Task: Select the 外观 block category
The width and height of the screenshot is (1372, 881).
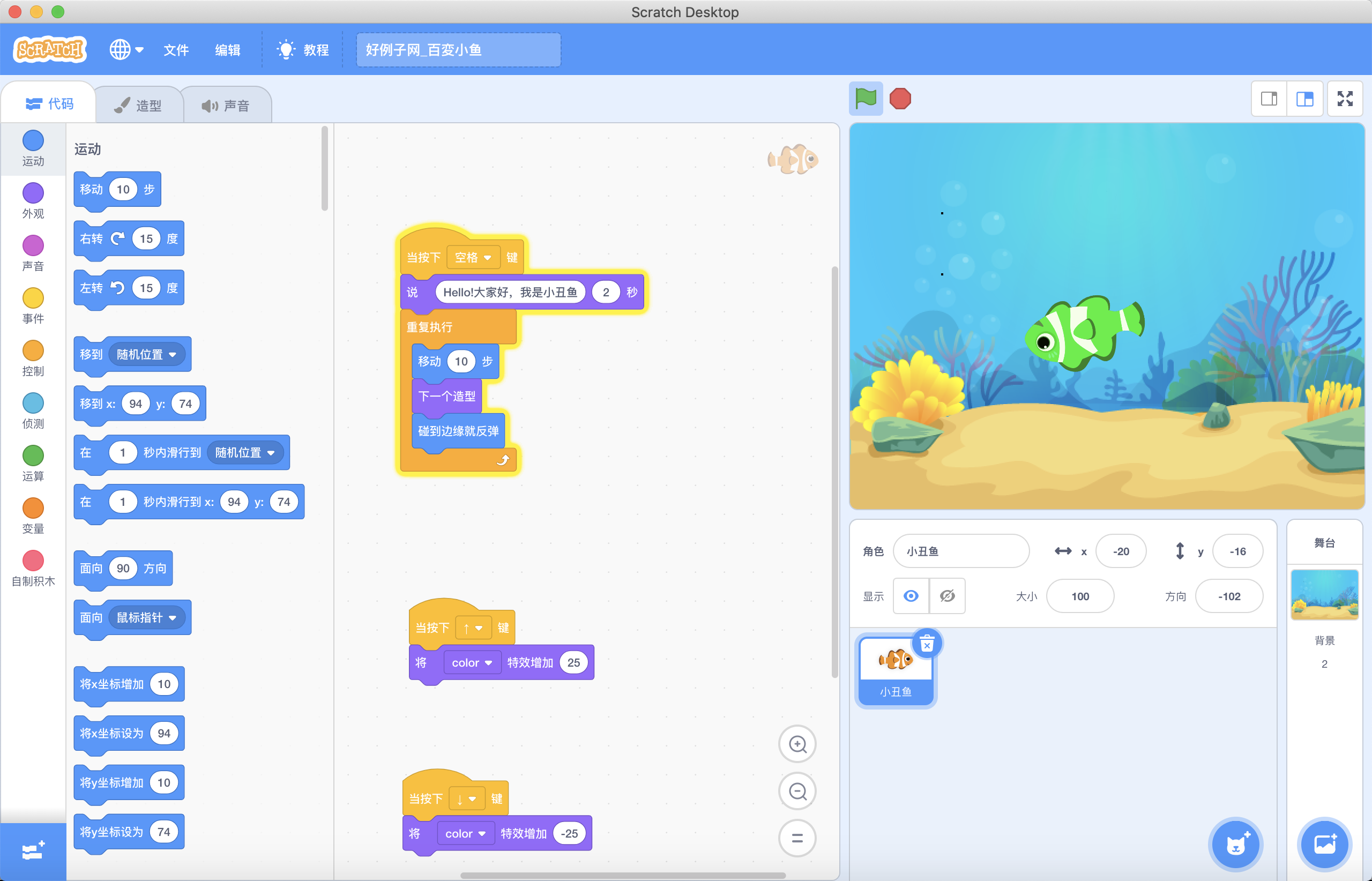Action: click(x=33, y=201)
